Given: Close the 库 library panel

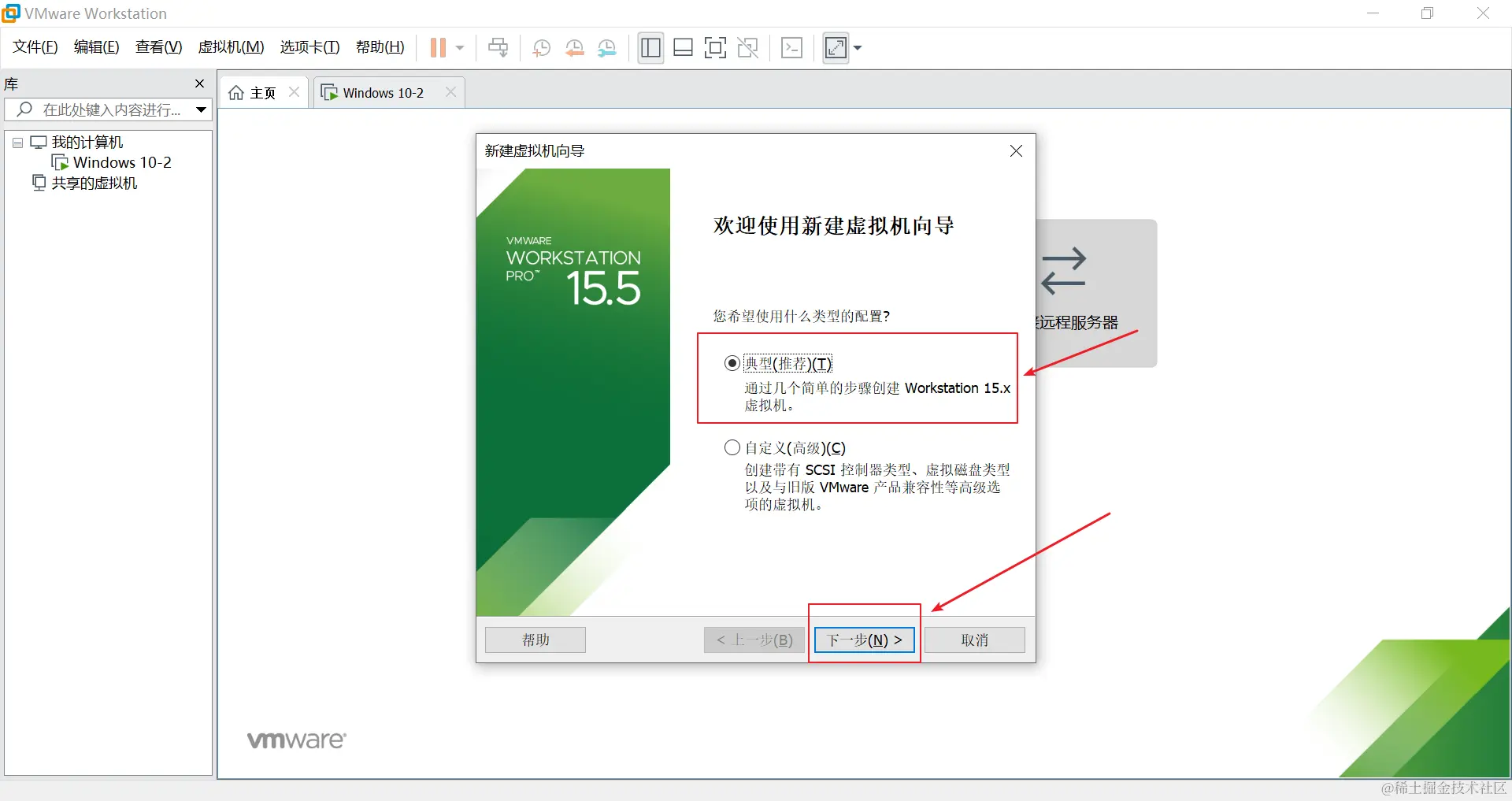Looking at the screenshot, I should tap(199, 83).
